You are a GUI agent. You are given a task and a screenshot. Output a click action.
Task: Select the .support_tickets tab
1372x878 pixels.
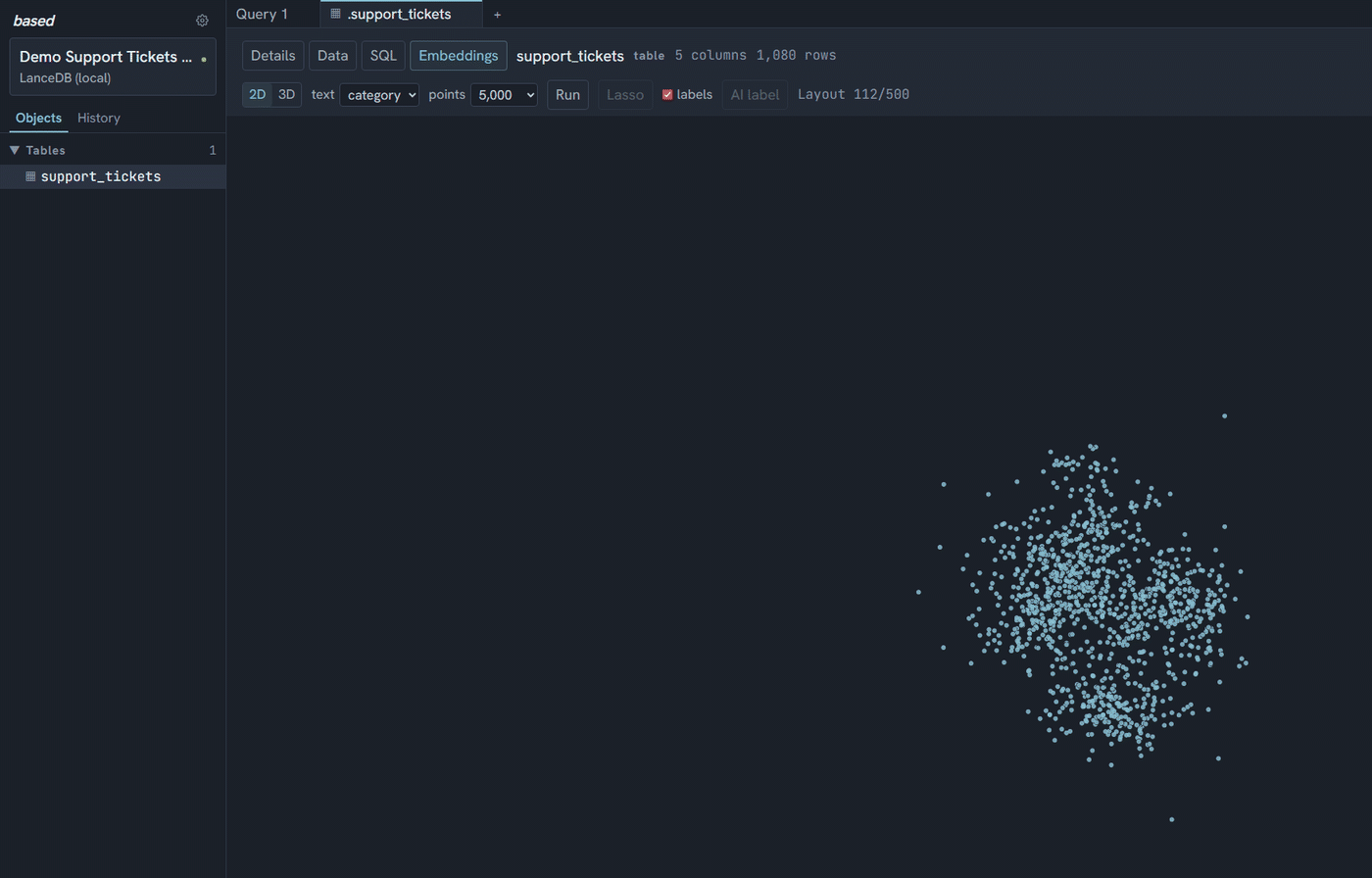[401, 14]
